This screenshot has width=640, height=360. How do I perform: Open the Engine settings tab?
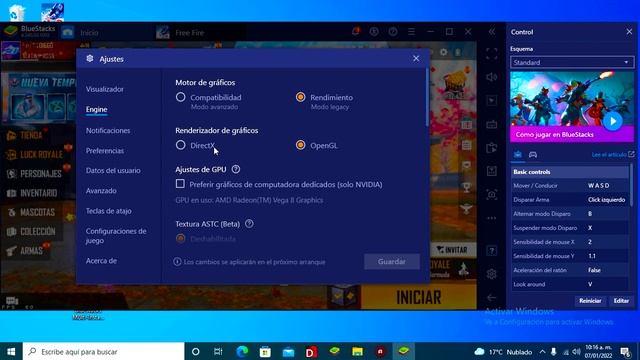coord(96,109)
